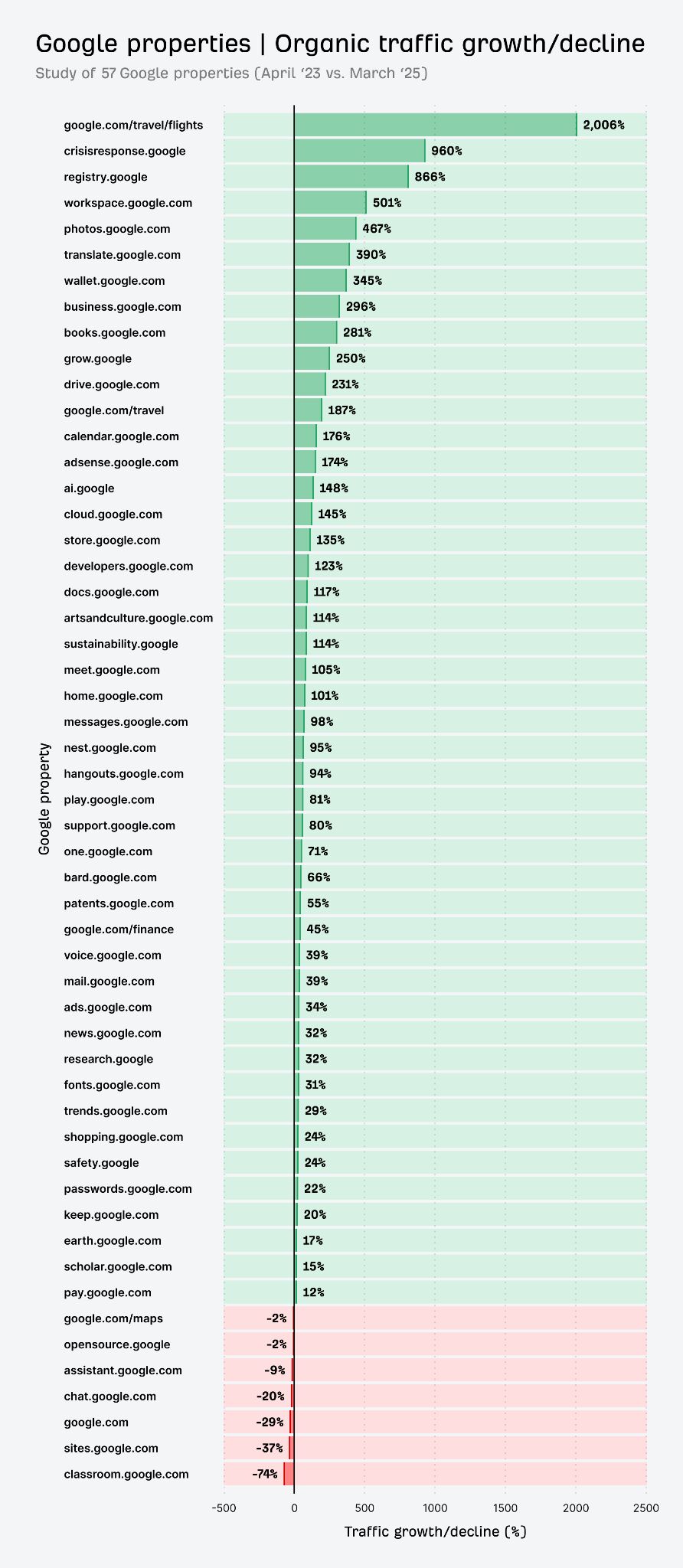Image resolution: width=683 pixels, height=1568 pixels.
Task: Select the registry.google green bar
Action: pos(351,177)
